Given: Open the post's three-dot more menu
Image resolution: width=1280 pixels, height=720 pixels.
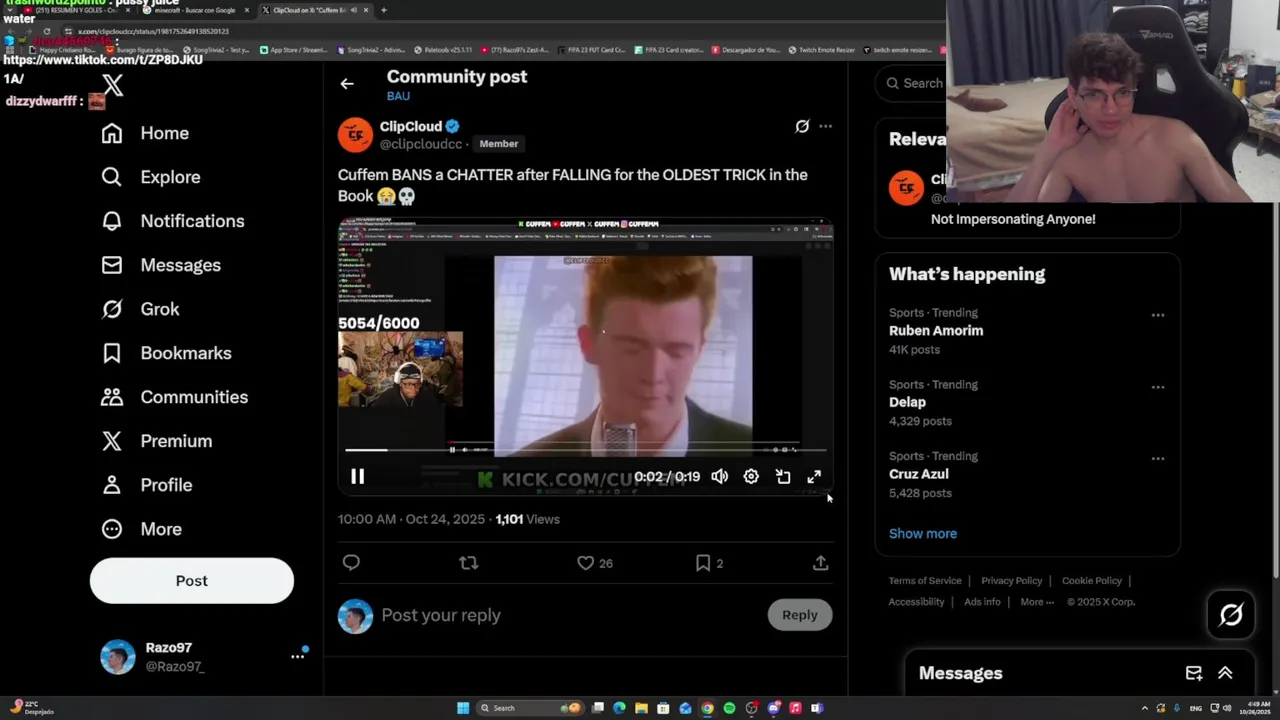Looking at the screenshot, I should tap(825, 126).
